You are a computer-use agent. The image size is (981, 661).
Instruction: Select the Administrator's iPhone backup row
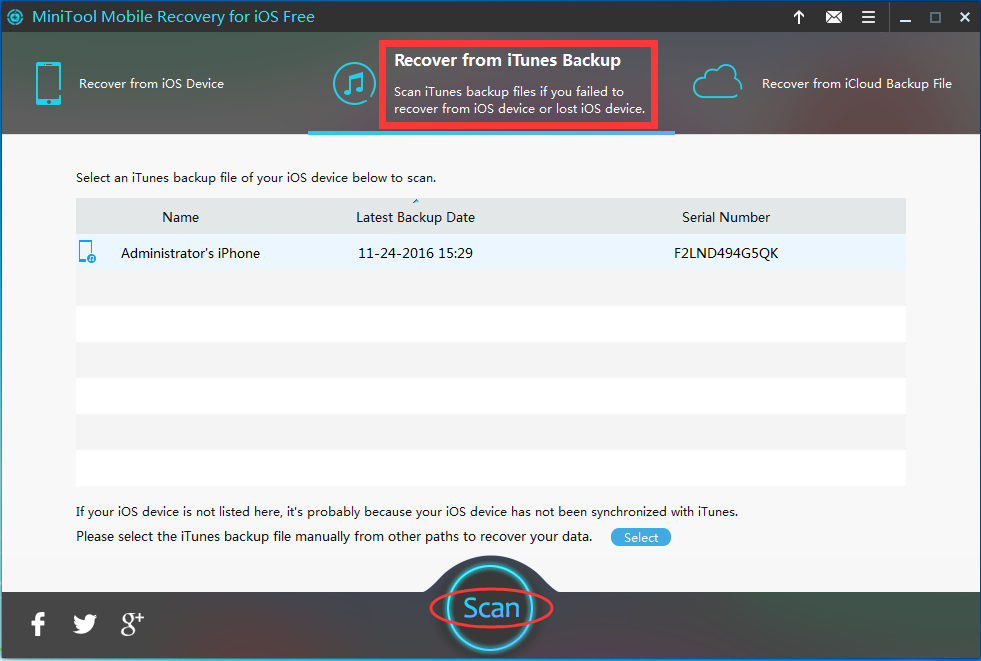pyautogui.click(x=490, y=253)
